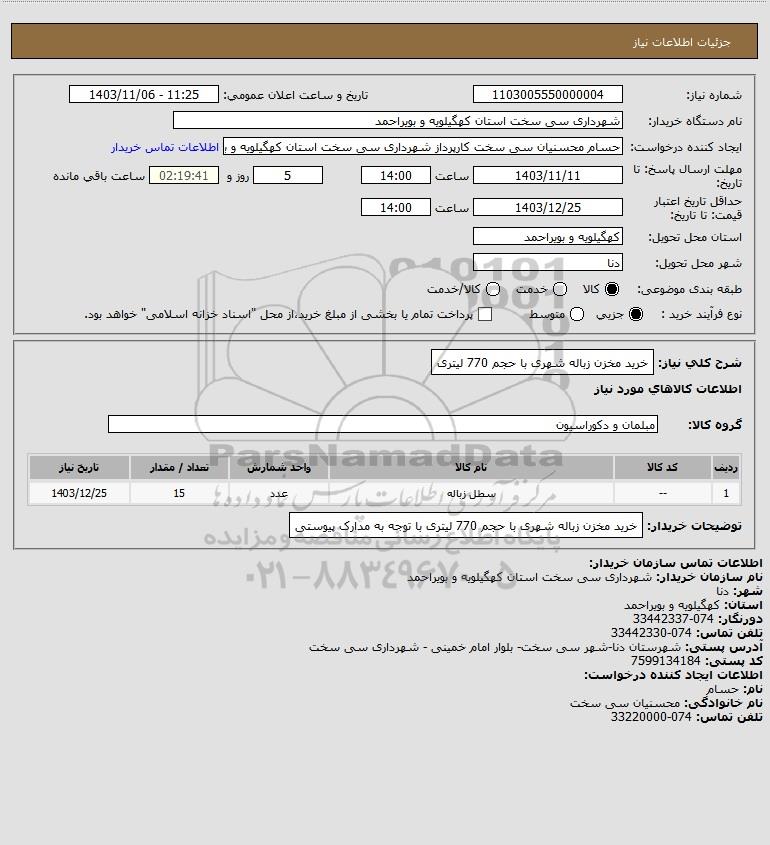The height and width of the screenshot is (845, 770).
Task: Click the اطلاعات کالاهای مورد نیاز heading
Action: [x=668, y=389]
